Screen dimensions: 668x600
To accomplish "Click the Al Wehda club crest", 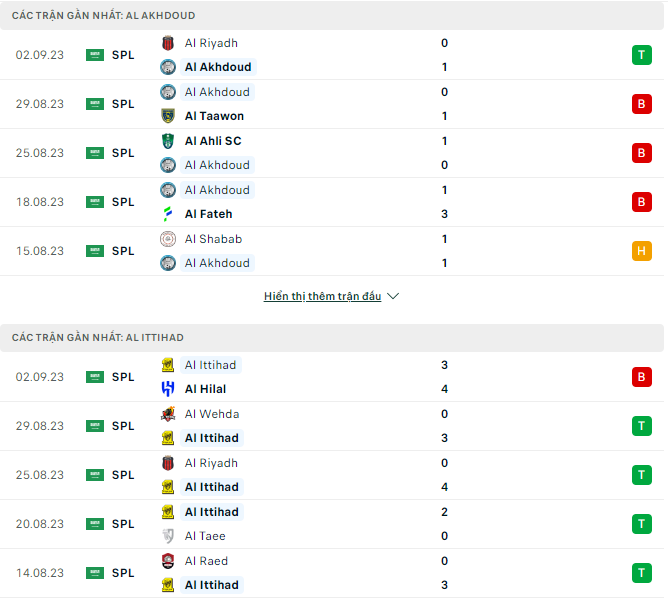I will (168, 414).
